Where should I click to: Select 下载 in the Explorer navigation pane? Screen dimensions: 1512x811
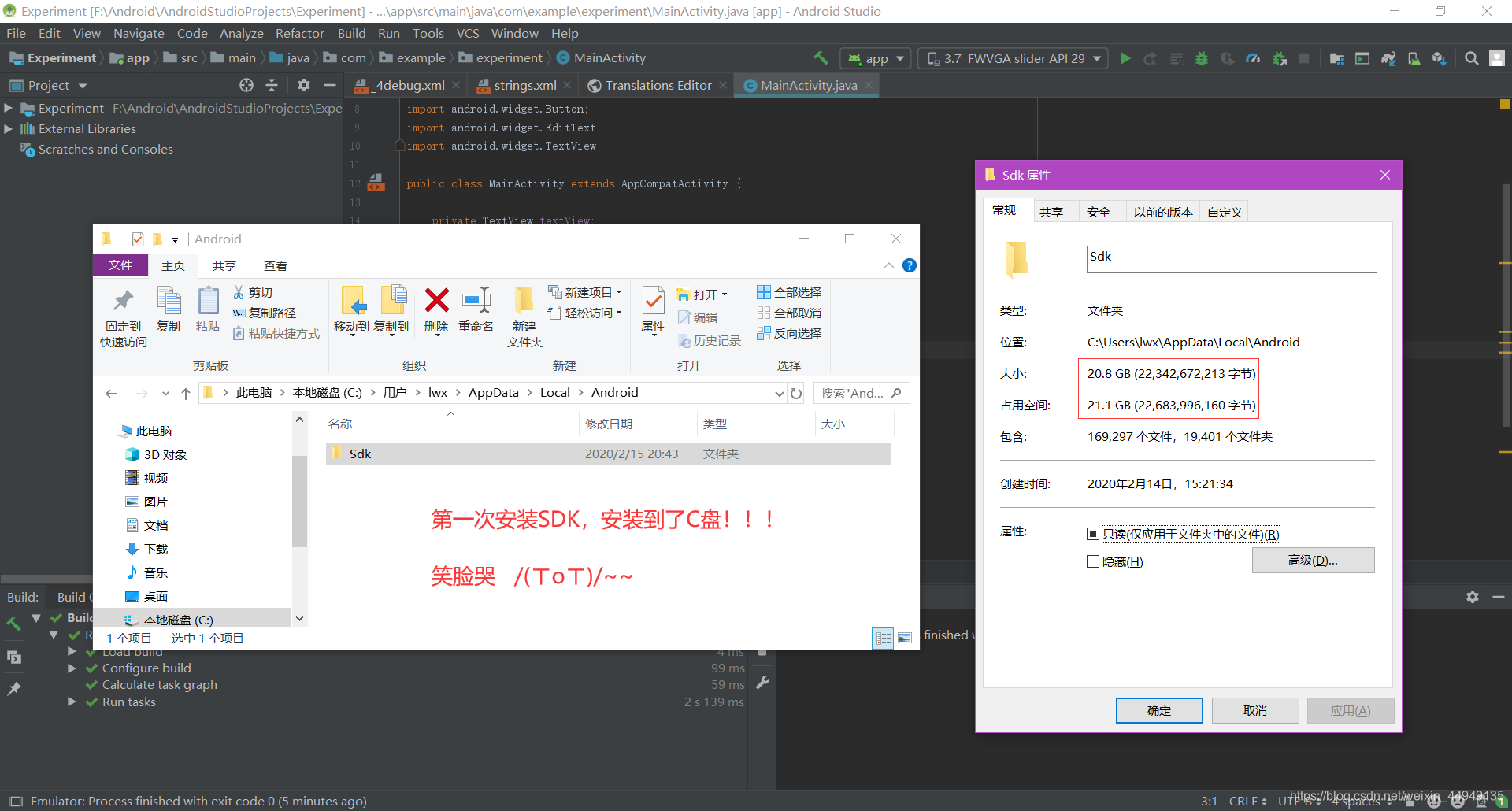point(146,549)
